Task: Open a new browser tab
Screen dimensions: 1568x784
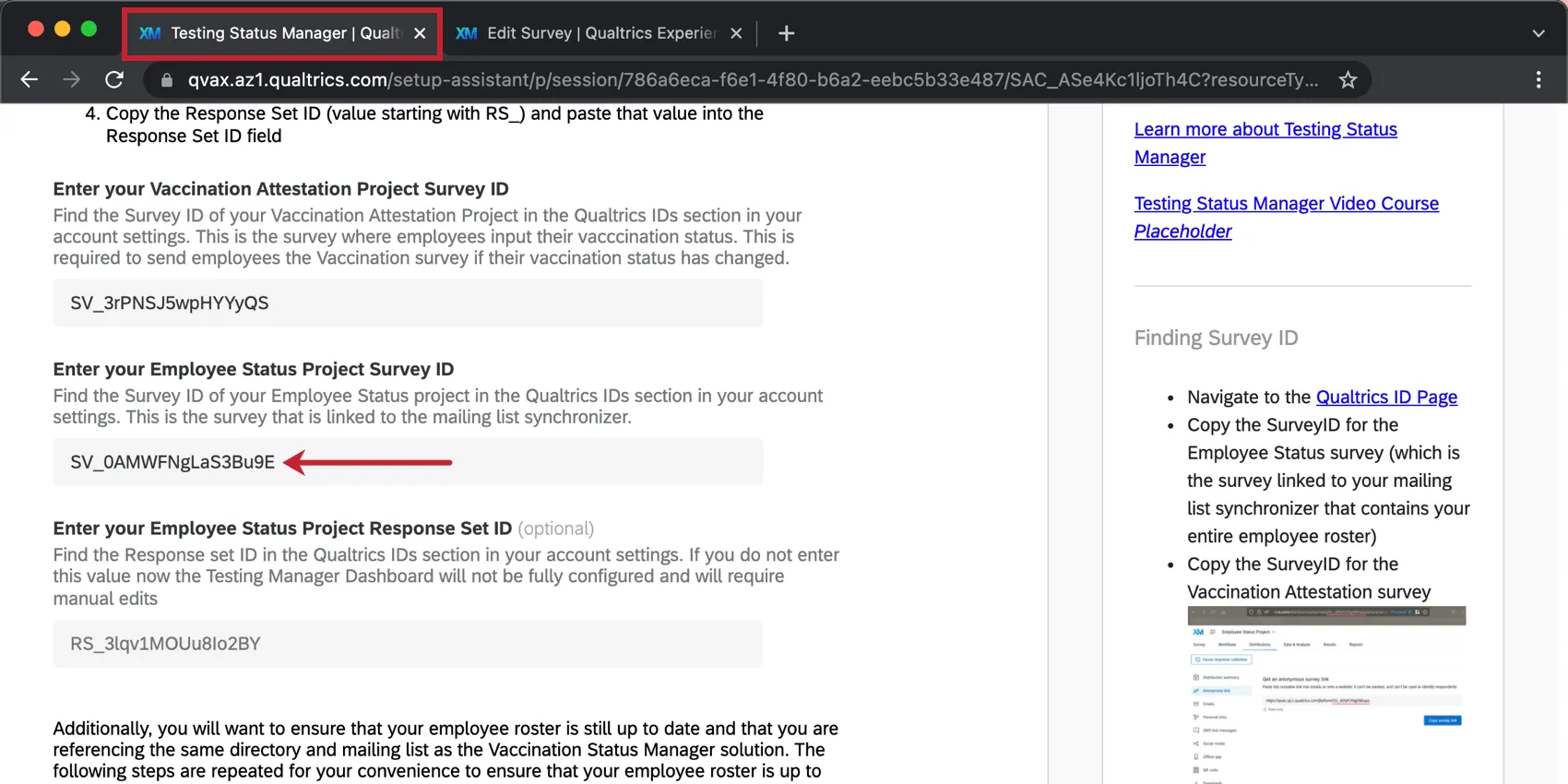Action: 786,33
